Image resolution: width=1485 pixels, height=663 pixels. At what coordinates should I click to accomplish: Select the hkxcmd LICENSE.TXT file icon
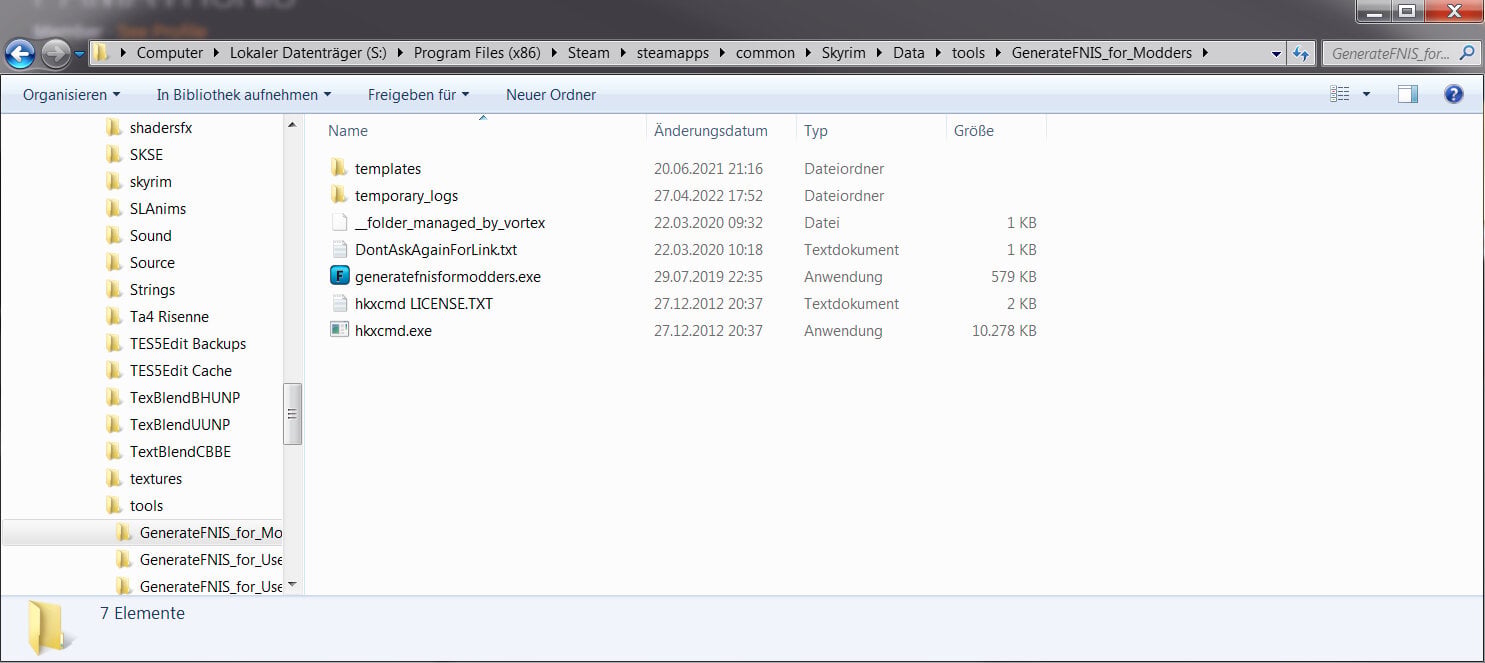pos(338,303)
